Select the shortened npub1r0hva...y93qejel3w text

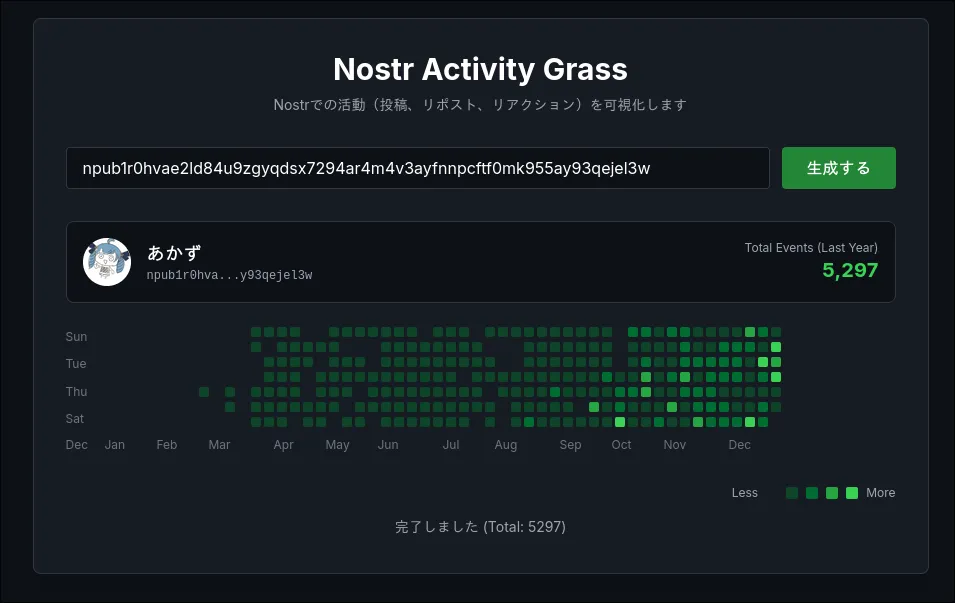click(229, 275)
